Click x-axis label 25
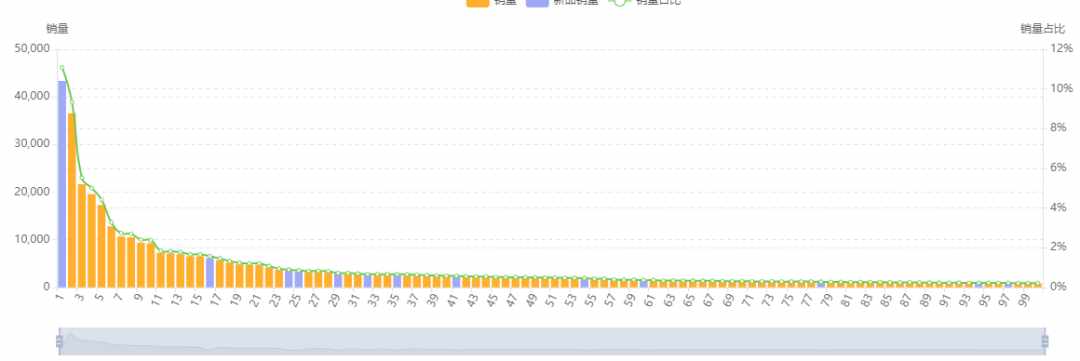Viewport: 1080px width, 361px height. point(295,300)
